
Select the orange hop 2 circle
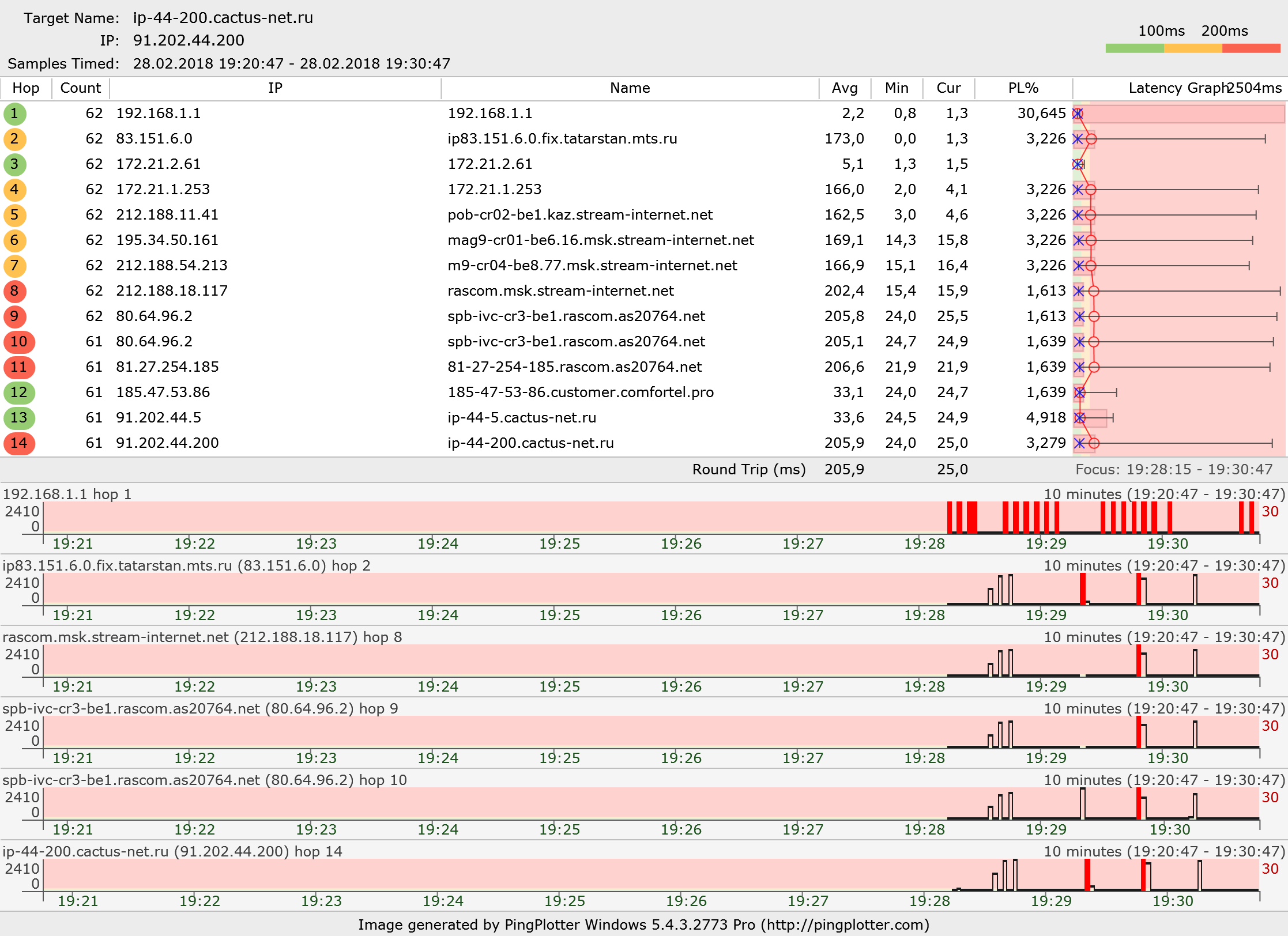pos(14,139)
